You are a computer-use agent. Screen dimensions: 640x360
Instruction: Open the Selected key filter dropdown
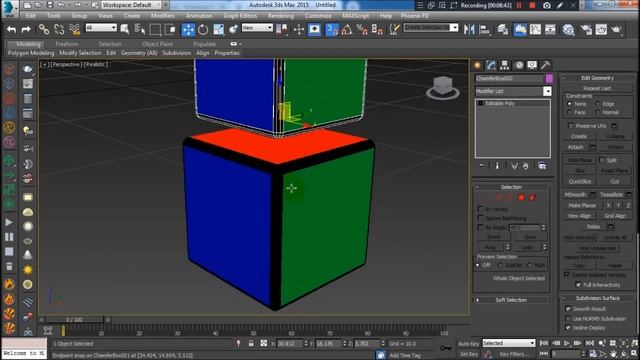[509, 343]
